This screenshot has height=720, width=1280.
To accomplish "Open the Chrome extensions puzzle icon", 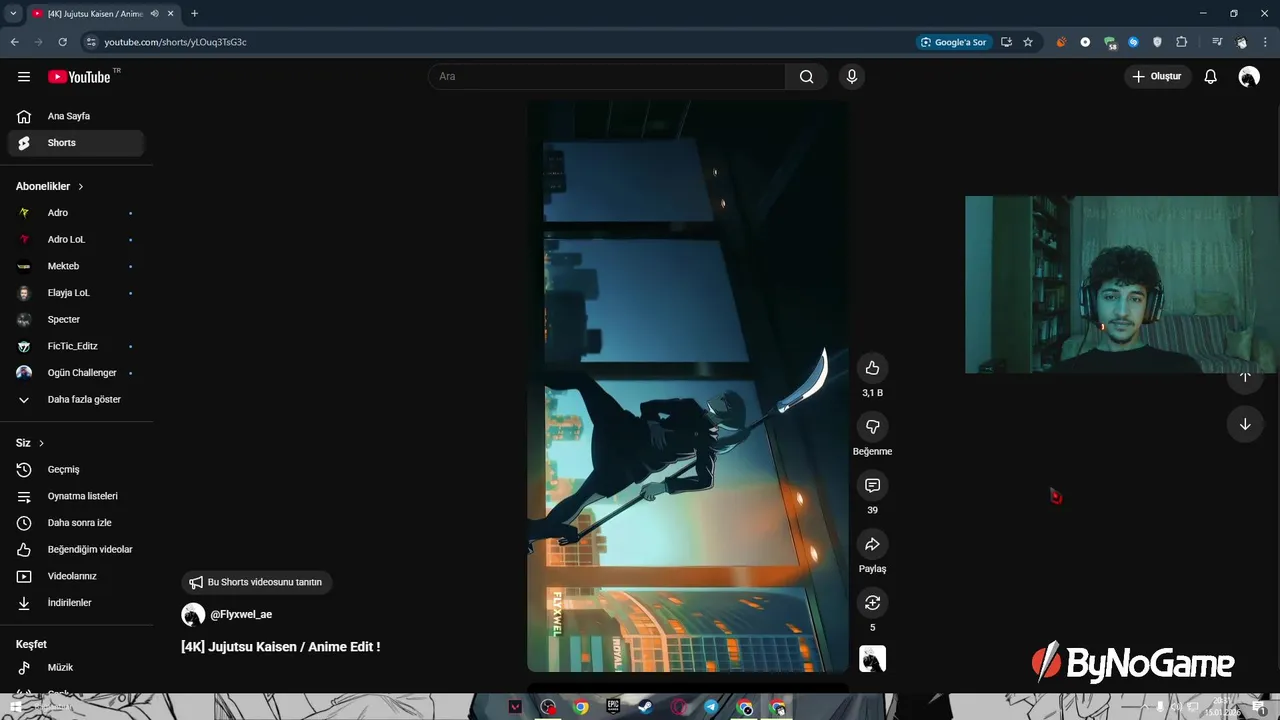I will coord(1182,42).
